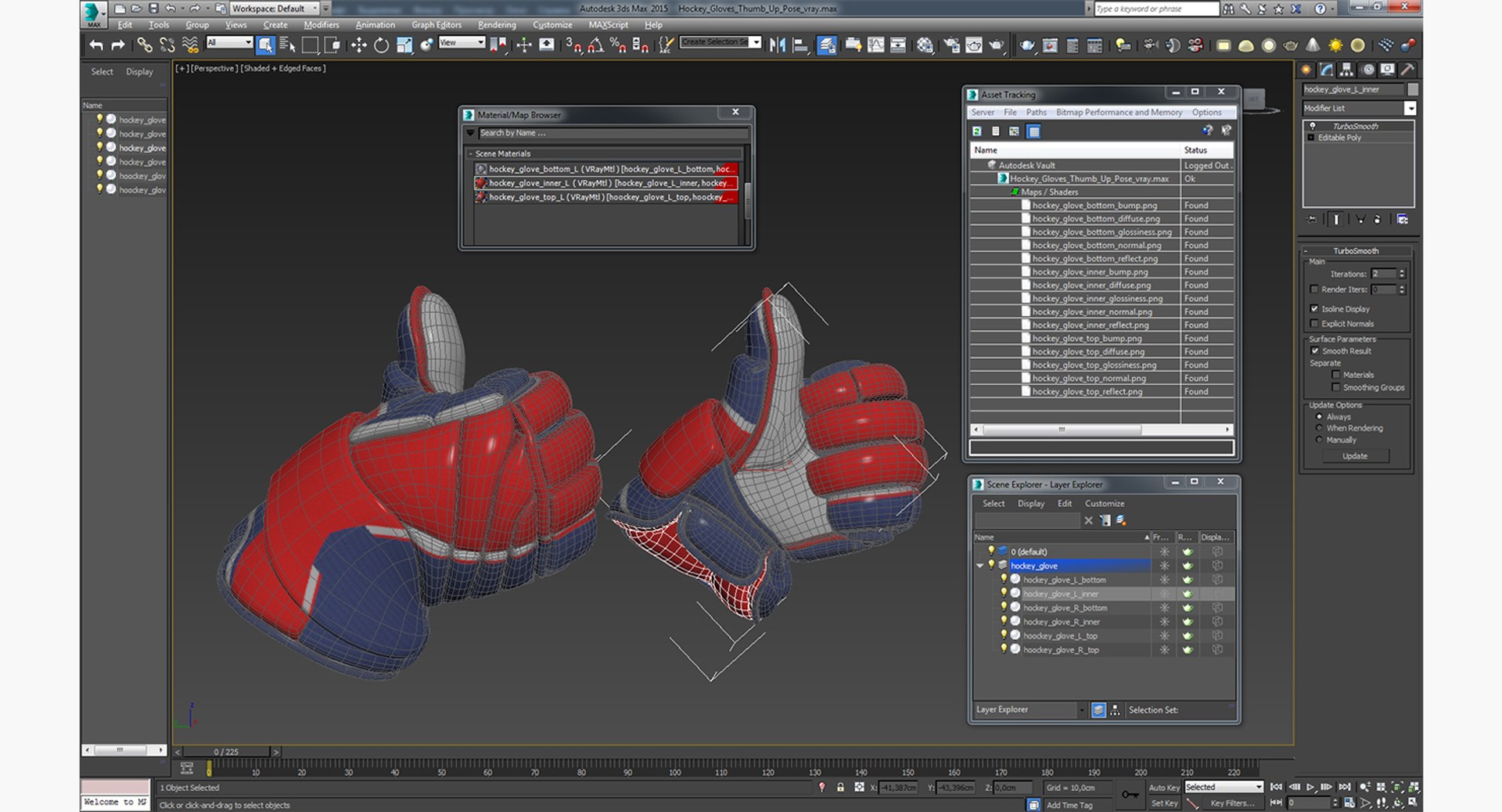The image size is (1502, 812).
Task: Click the Auto Key button
Action: (x=1163, y=788)
